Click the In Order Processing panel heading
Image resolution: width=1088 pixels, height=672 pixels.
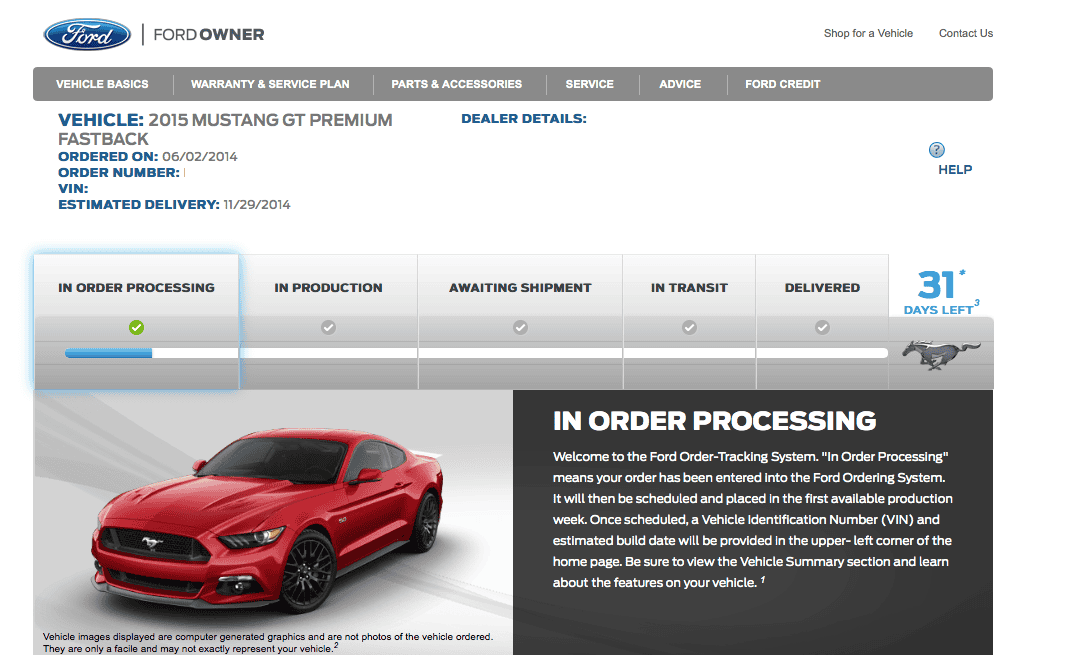[715, 421]
